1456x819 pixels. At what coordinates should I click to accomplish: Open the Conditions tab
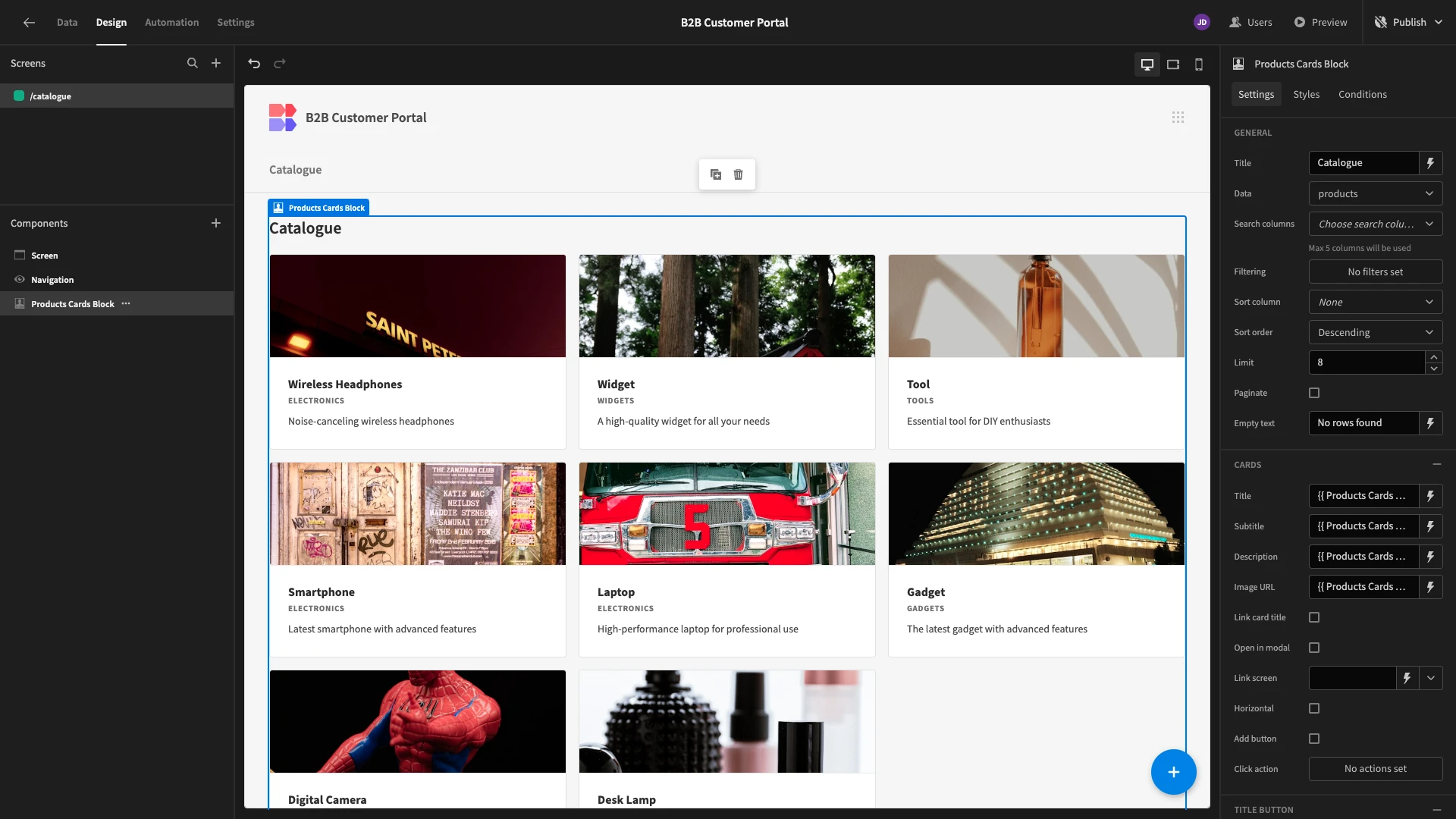pyautogui.click(x=1362, y=95)
